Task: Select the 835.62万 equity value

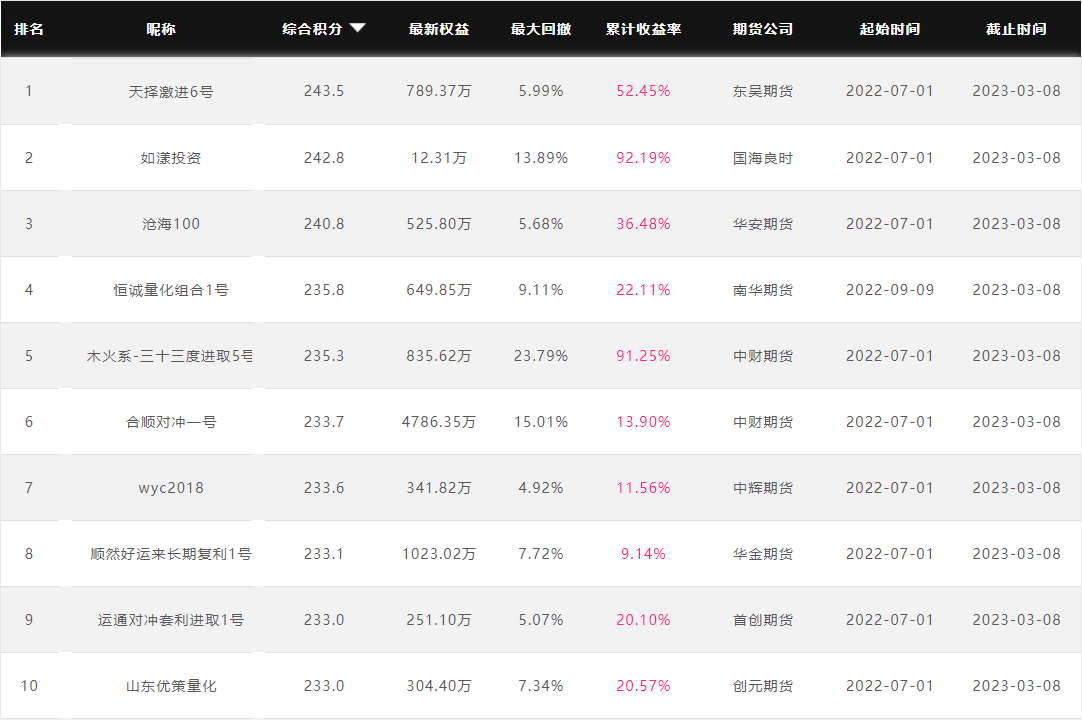Action: tap(439, 356)
